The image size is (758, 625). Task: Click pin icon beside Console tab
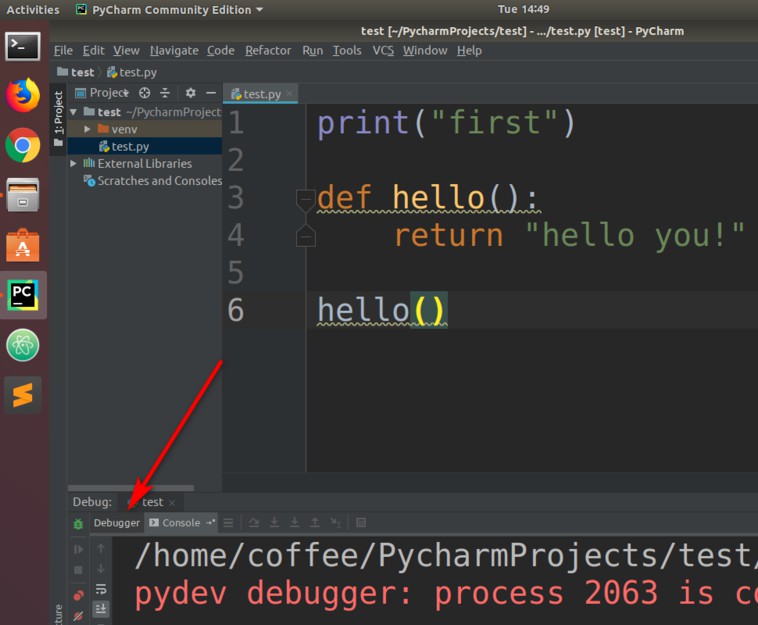pos(210,523)
